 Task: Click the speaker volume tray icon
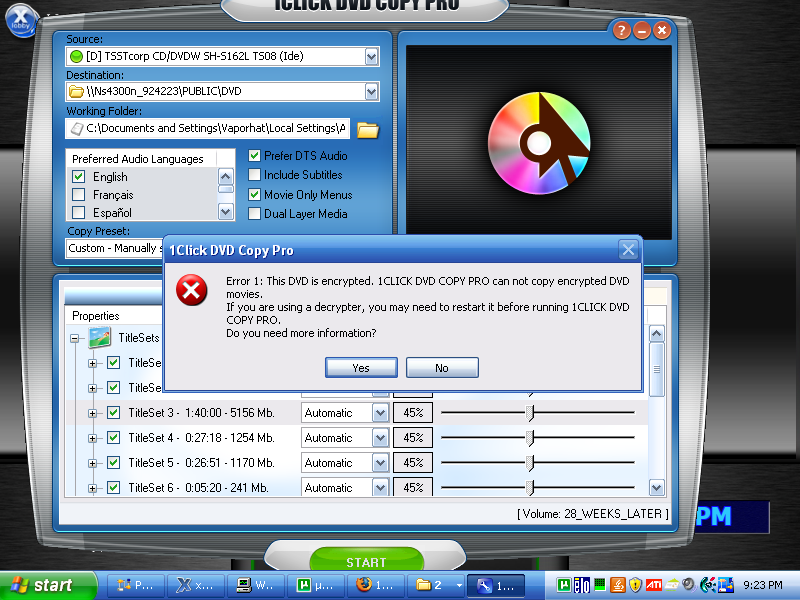click(x=689, y=585)
